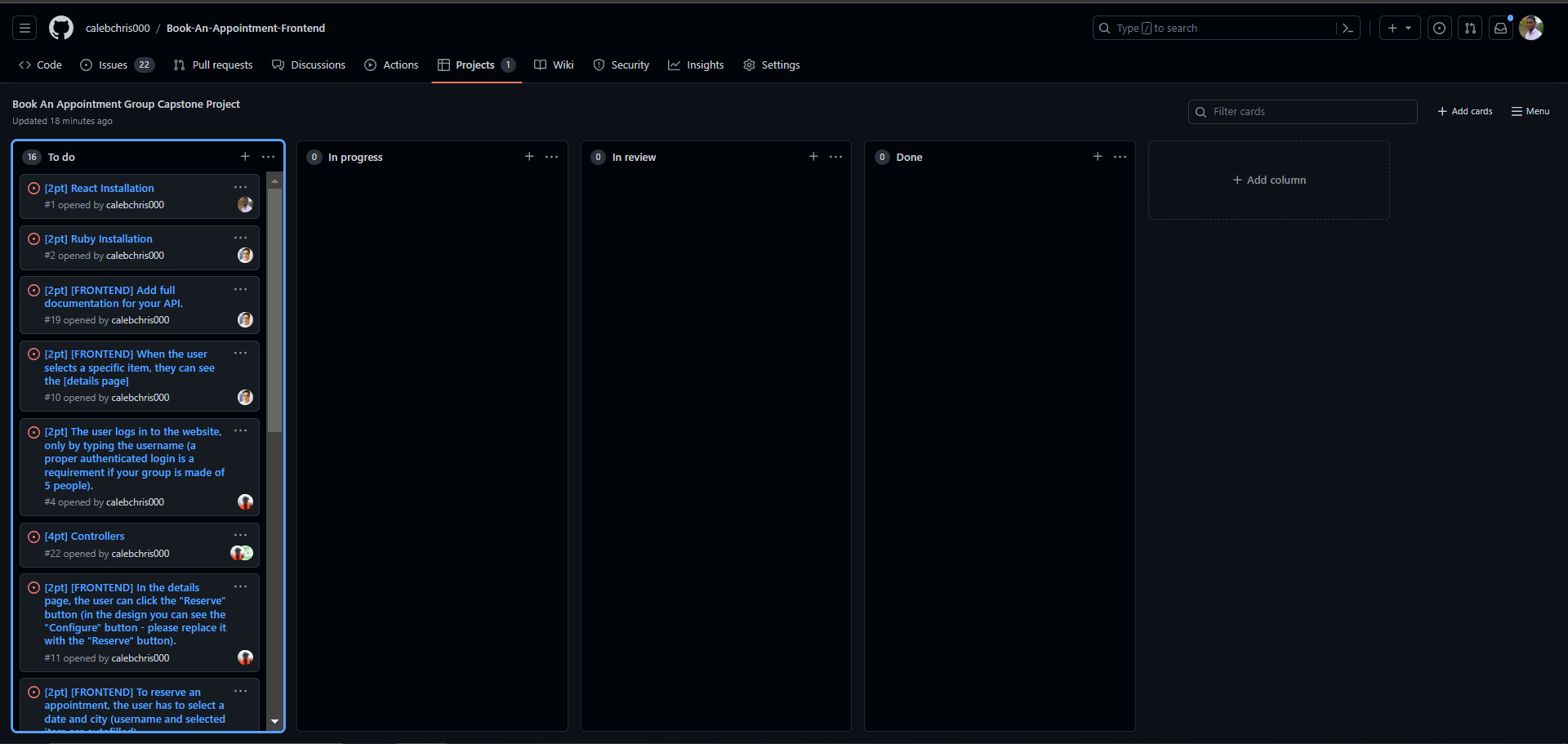Open the repository Settings tab
The width and height of the screenshot is (1568, 744).
771,65
